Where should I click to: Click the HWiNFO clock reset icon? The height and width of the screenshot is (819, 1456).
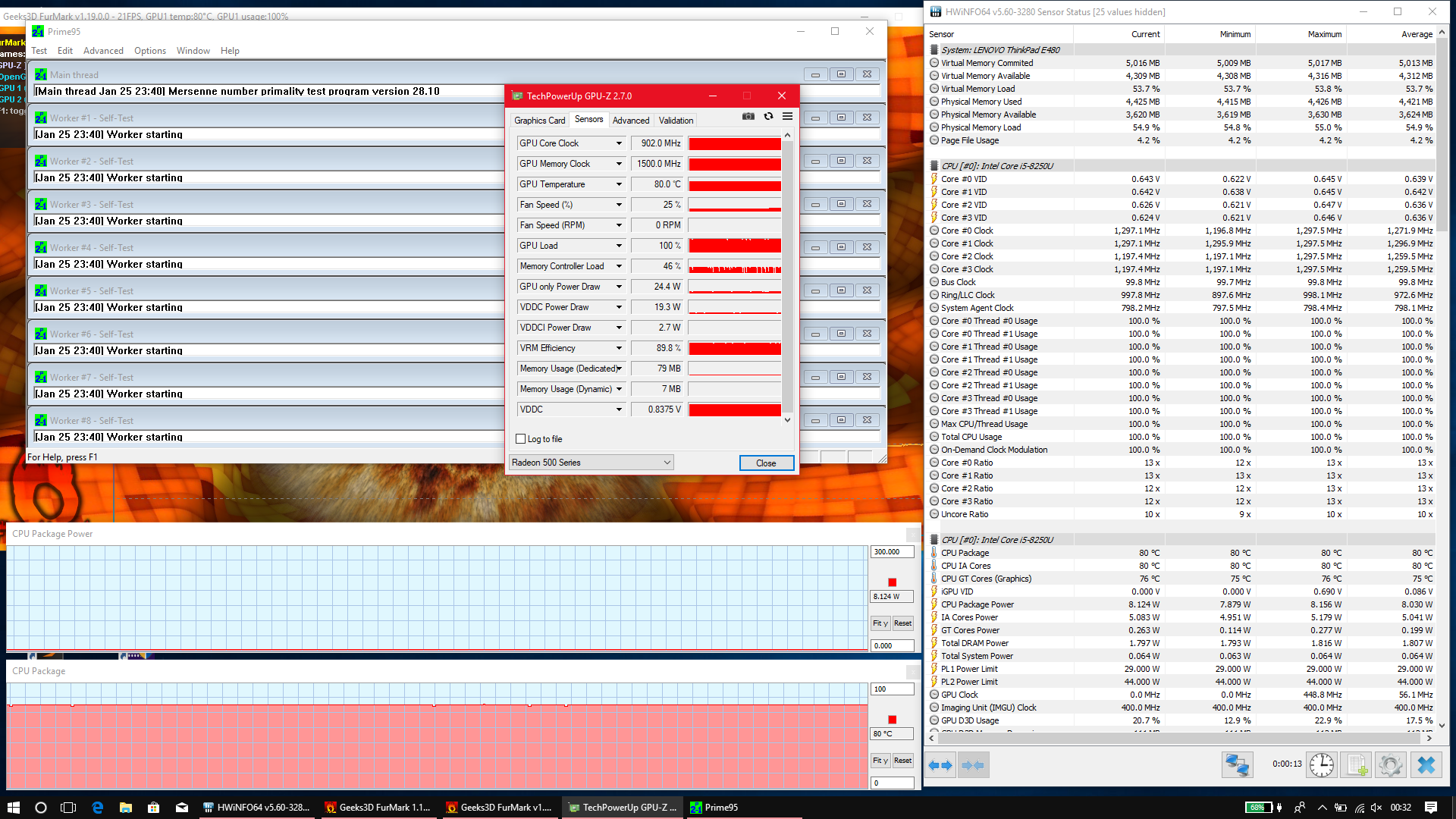point(1322,765)
